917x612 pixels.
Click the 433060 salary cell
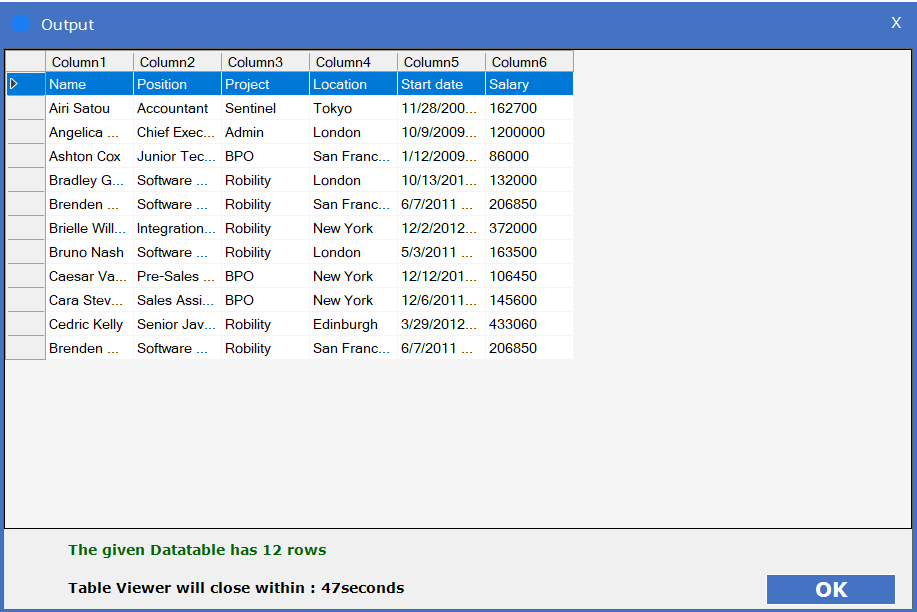point(528,324)
